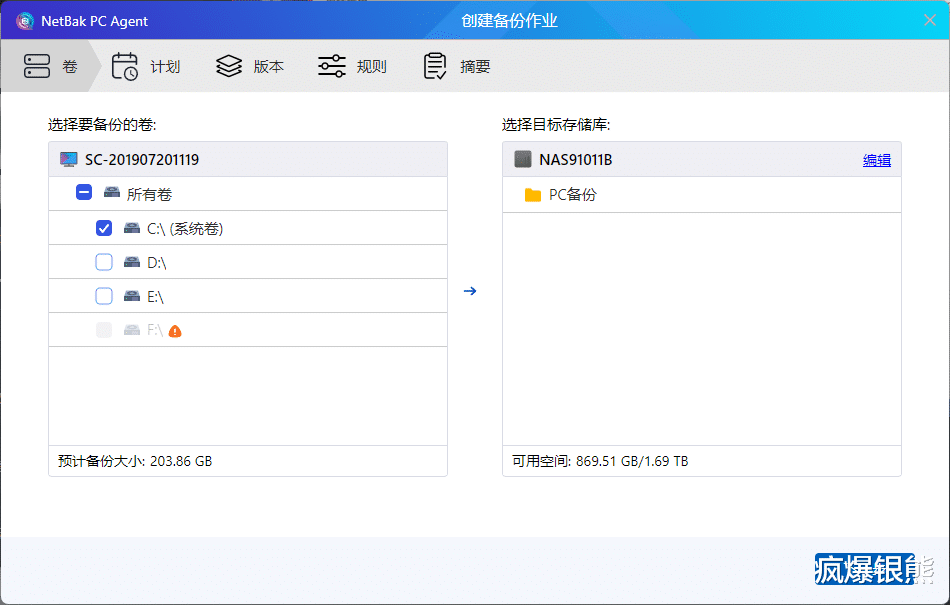
Task: Select the D:\ row label
Action: click(156, 262)
